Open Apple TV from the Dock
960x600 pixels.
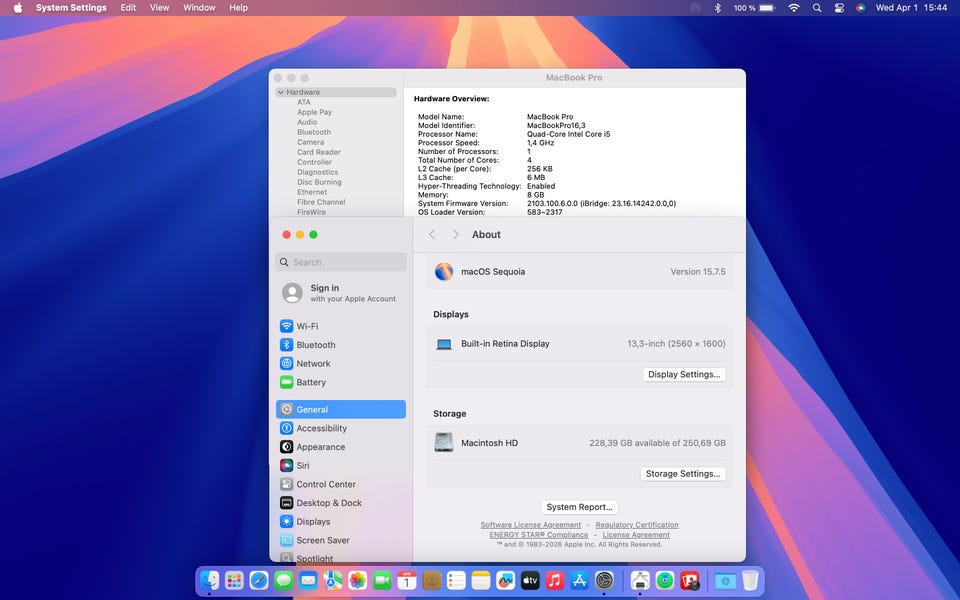(x=530, y=580)
